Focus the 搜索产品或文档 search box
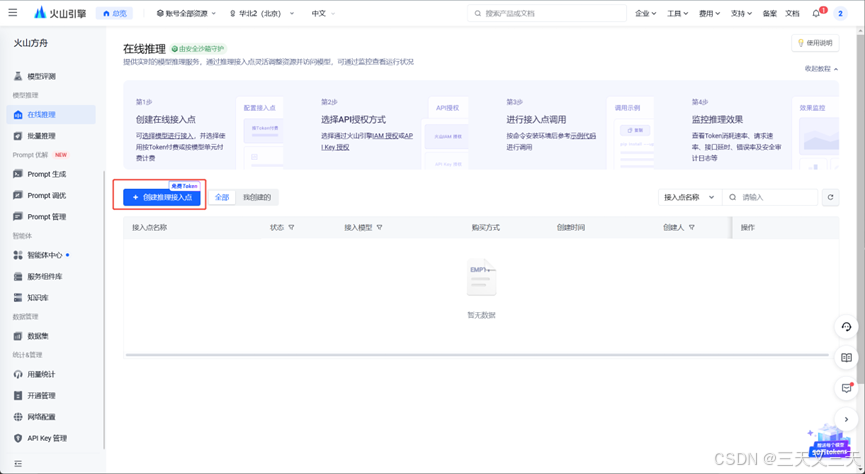Screen dimensions: 865x474 click(547, 13)
